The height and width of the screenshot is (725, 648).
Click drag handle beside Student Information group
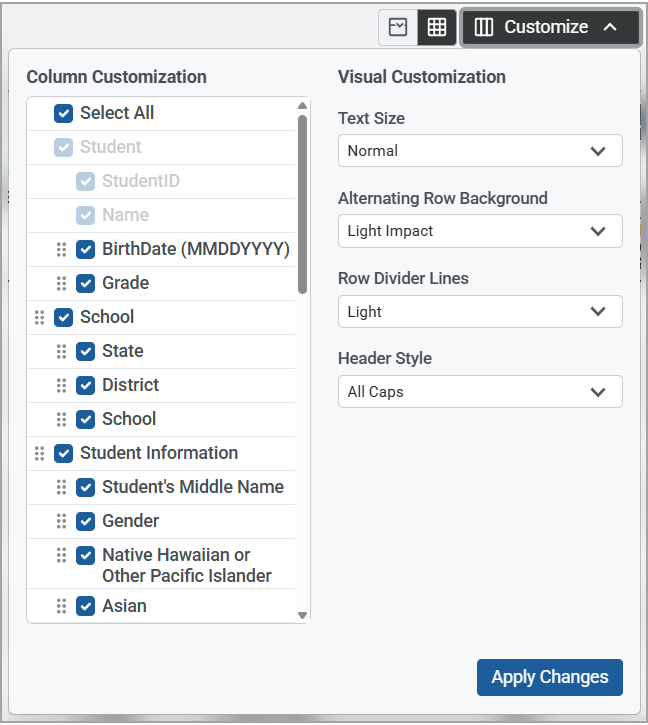pos(39,453)
